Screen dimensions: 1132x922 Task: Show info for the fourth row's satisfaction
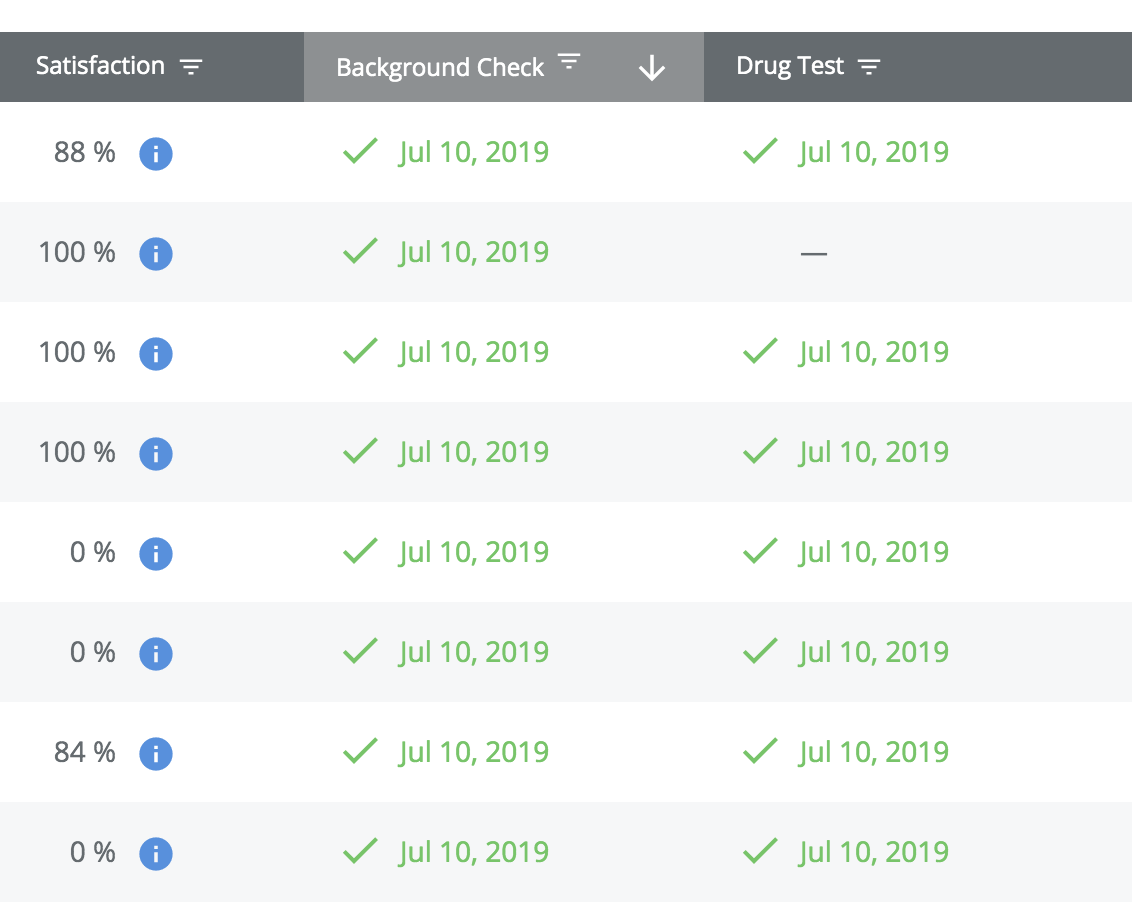tap(155, 454)
